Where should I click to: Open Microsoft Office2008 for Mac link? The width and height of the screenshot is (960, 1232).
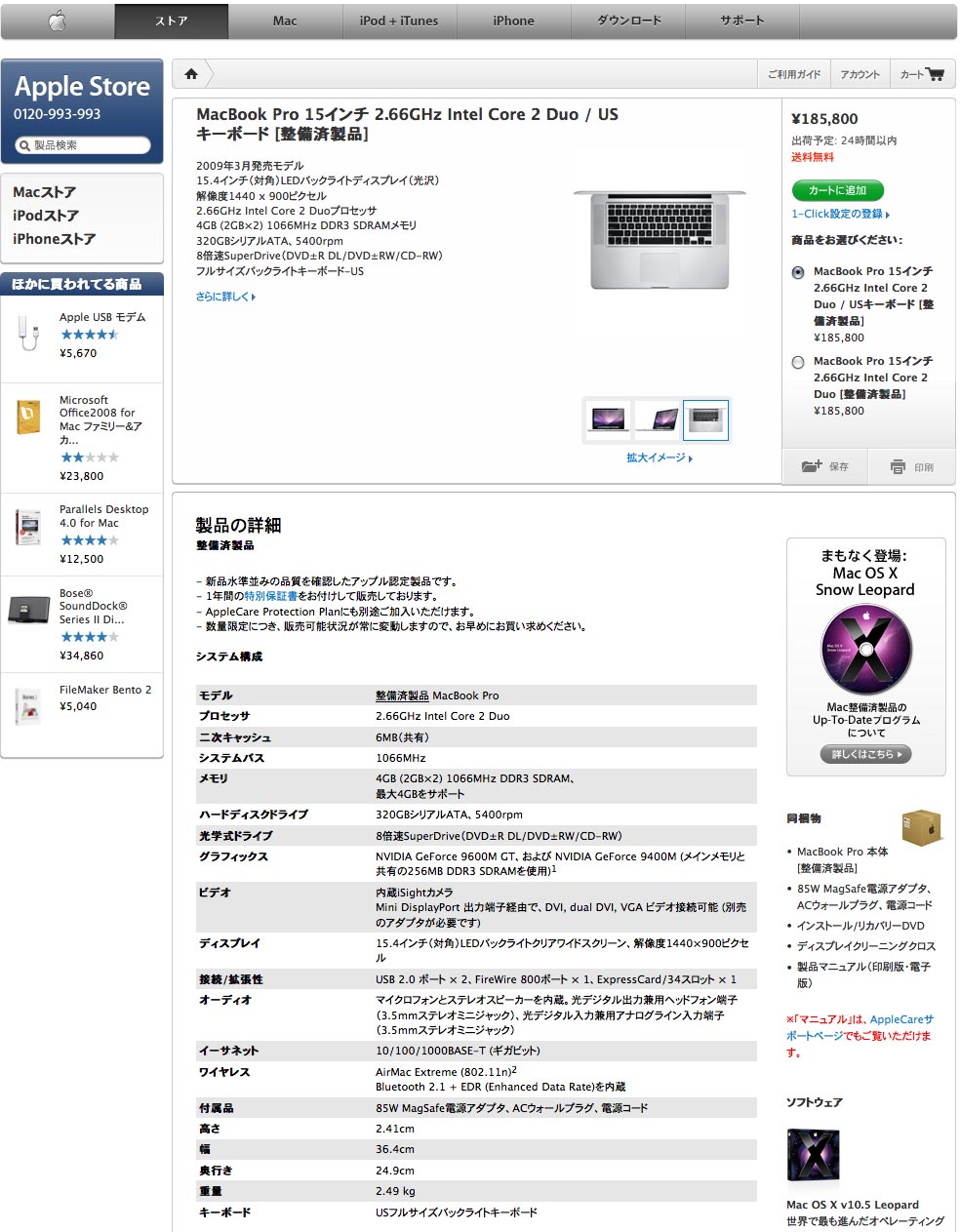[x=100, y=419]
